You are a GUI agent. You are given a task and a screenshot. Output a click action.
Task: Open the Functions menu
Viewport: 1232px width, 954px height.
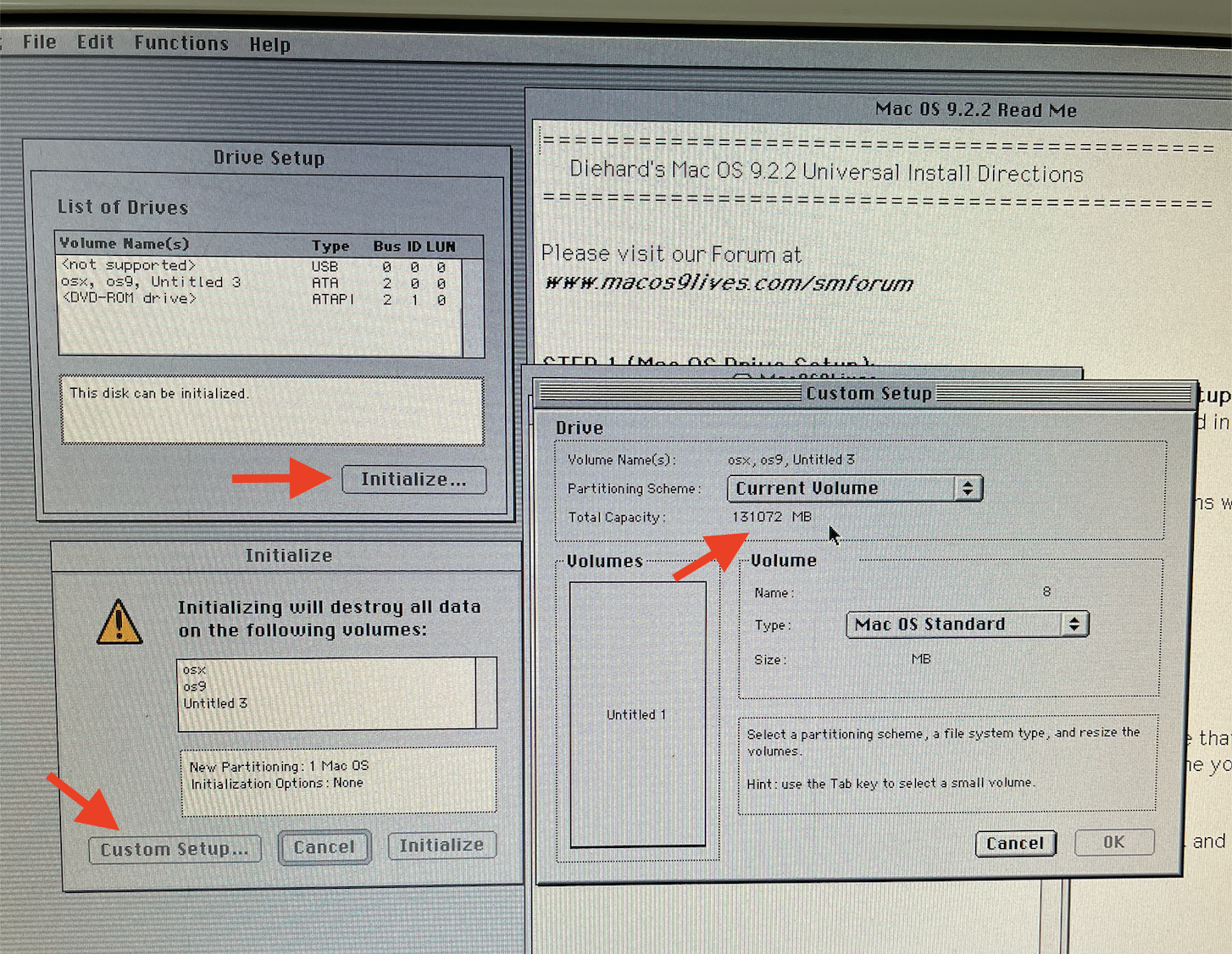(x=181, y=42)
